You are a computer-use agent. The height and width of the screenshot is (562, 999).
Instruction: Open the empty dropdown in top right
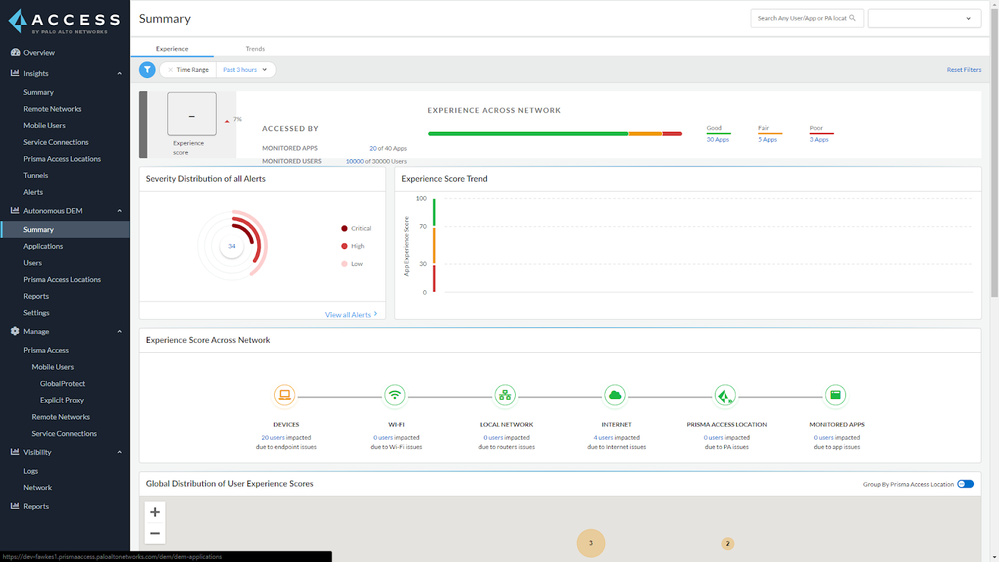(924, 18)
